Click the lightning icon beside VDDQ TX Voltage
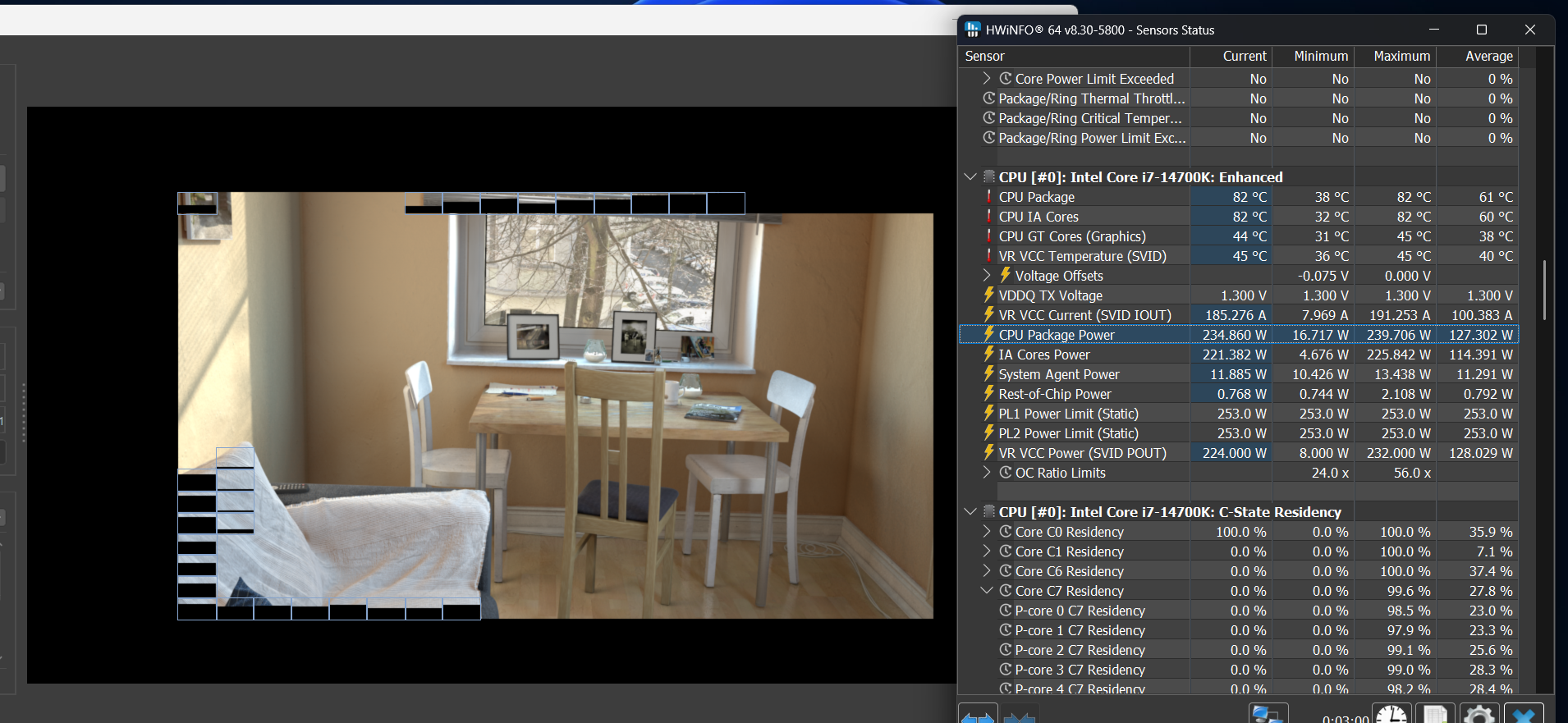Viewport: 1568px width, 723px height. point(988,295)
